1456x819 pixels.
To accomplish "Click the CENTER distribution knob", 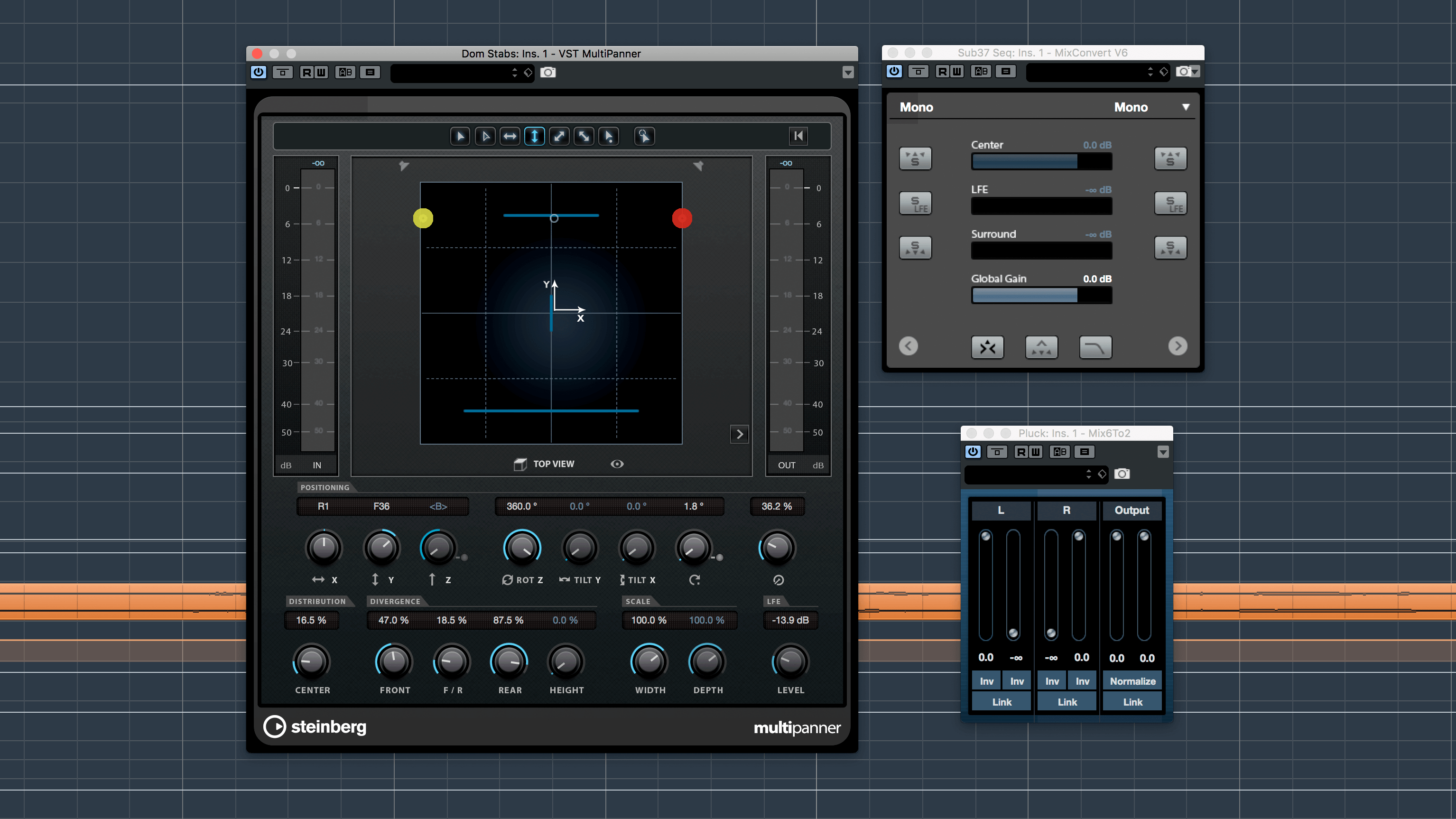I will tap(311, 662).
